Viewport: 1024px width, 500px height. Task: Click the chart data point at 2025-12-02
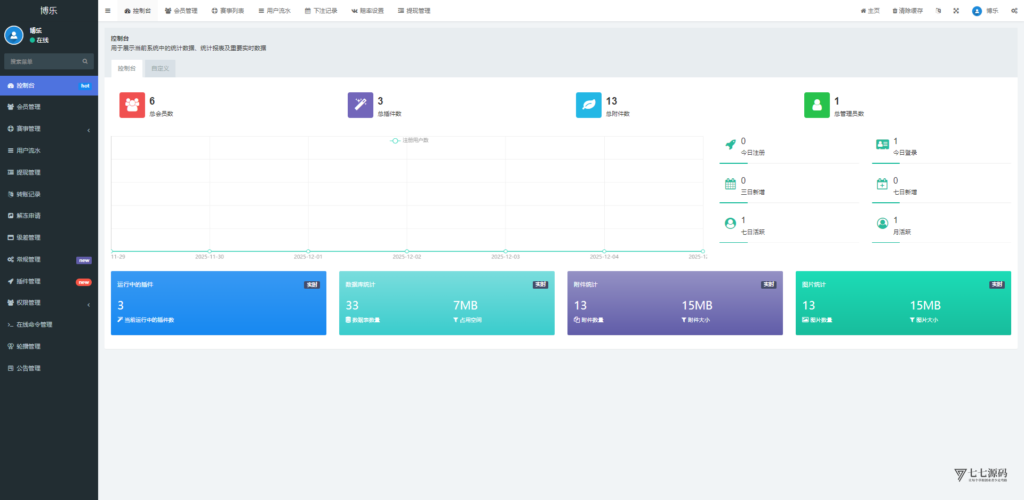[407, 251]
